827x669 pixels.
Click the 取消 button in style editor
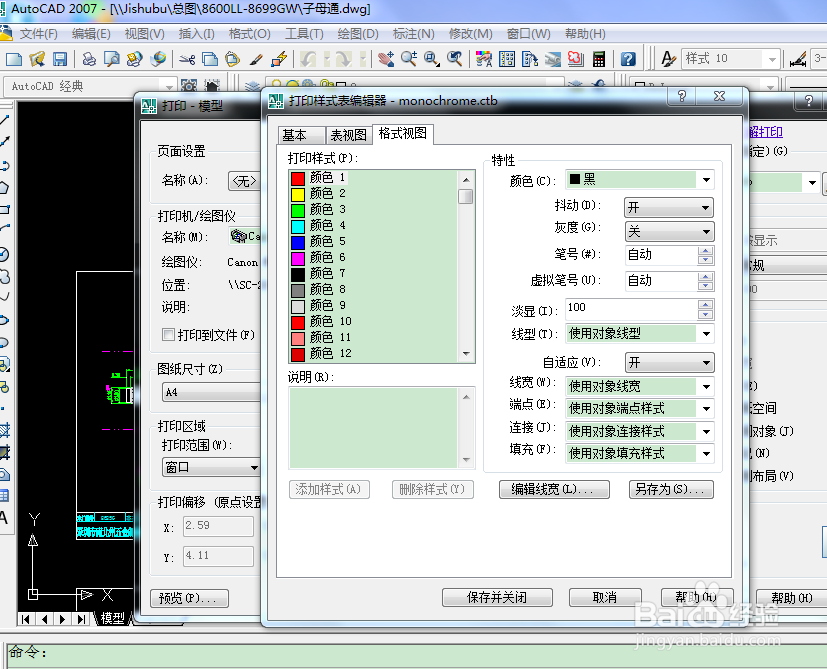[605, 597]
